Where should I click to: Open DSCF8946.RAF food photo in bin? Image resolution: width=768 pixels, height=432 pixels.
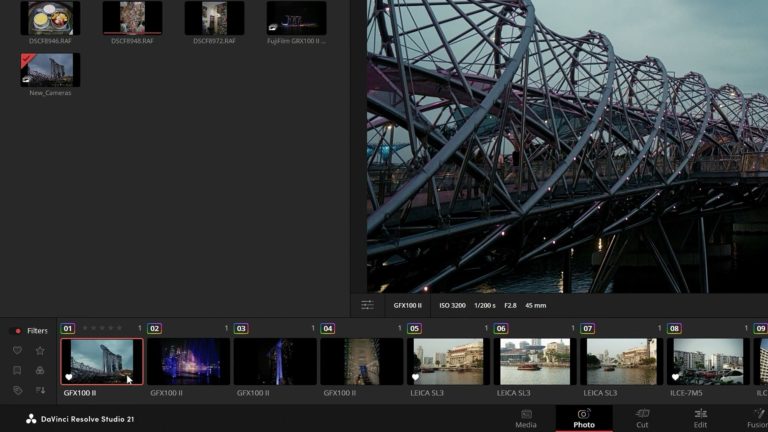coord(50,18)
